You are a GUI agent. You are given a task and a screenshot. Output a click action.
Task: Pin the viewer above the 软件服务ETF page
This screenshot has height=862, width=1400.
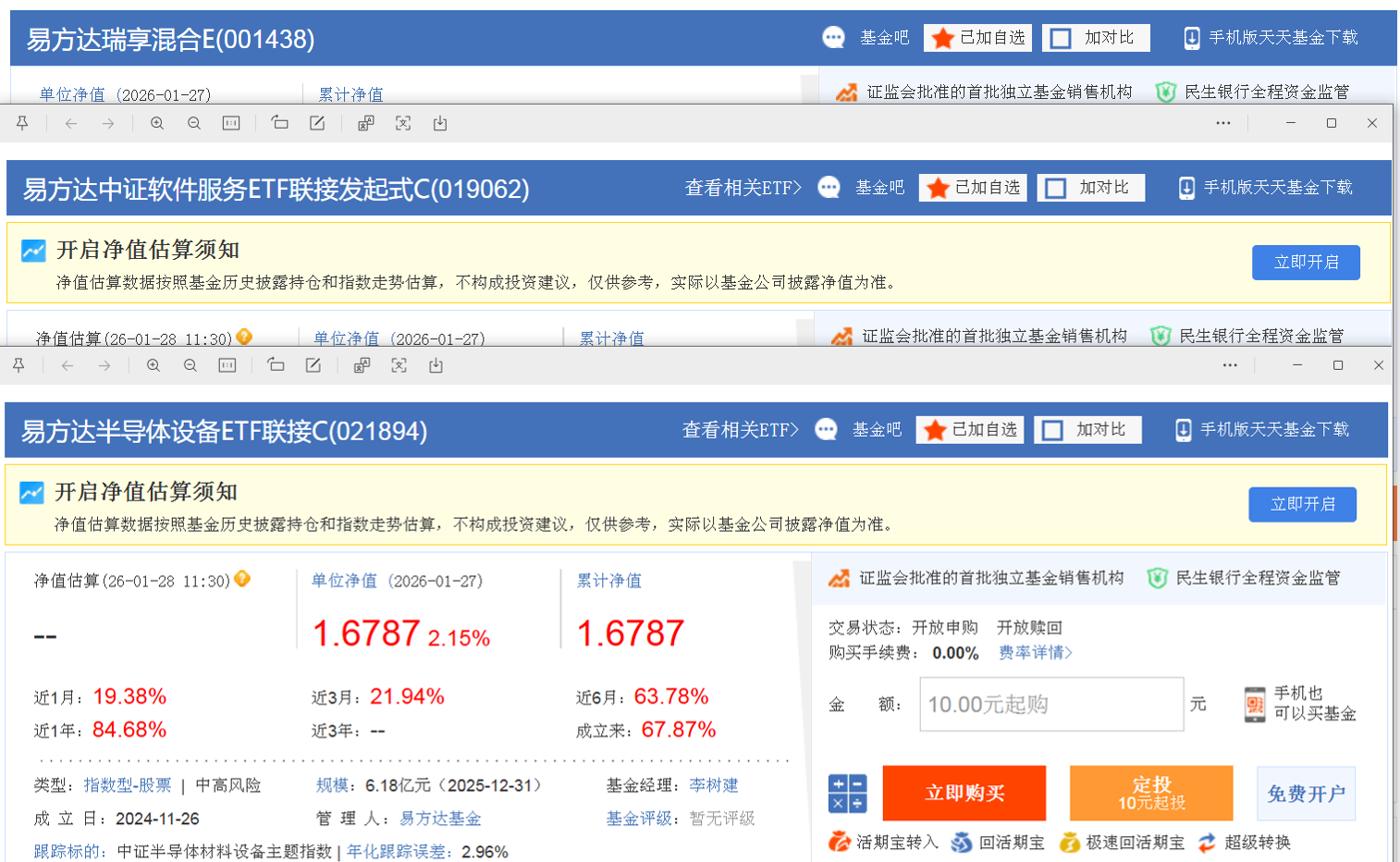pyautogui.click(x=22, y=123)
